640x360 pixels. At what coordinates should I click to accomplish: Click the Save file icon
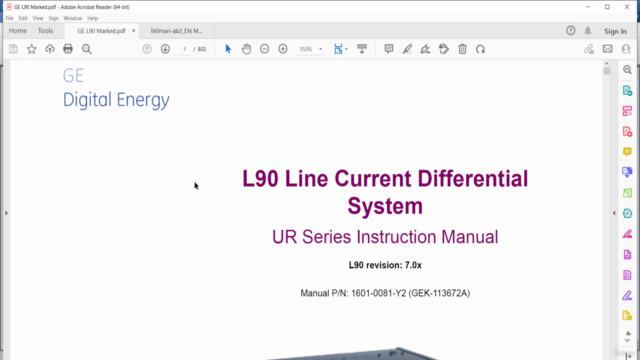click(x=13, y=49)
